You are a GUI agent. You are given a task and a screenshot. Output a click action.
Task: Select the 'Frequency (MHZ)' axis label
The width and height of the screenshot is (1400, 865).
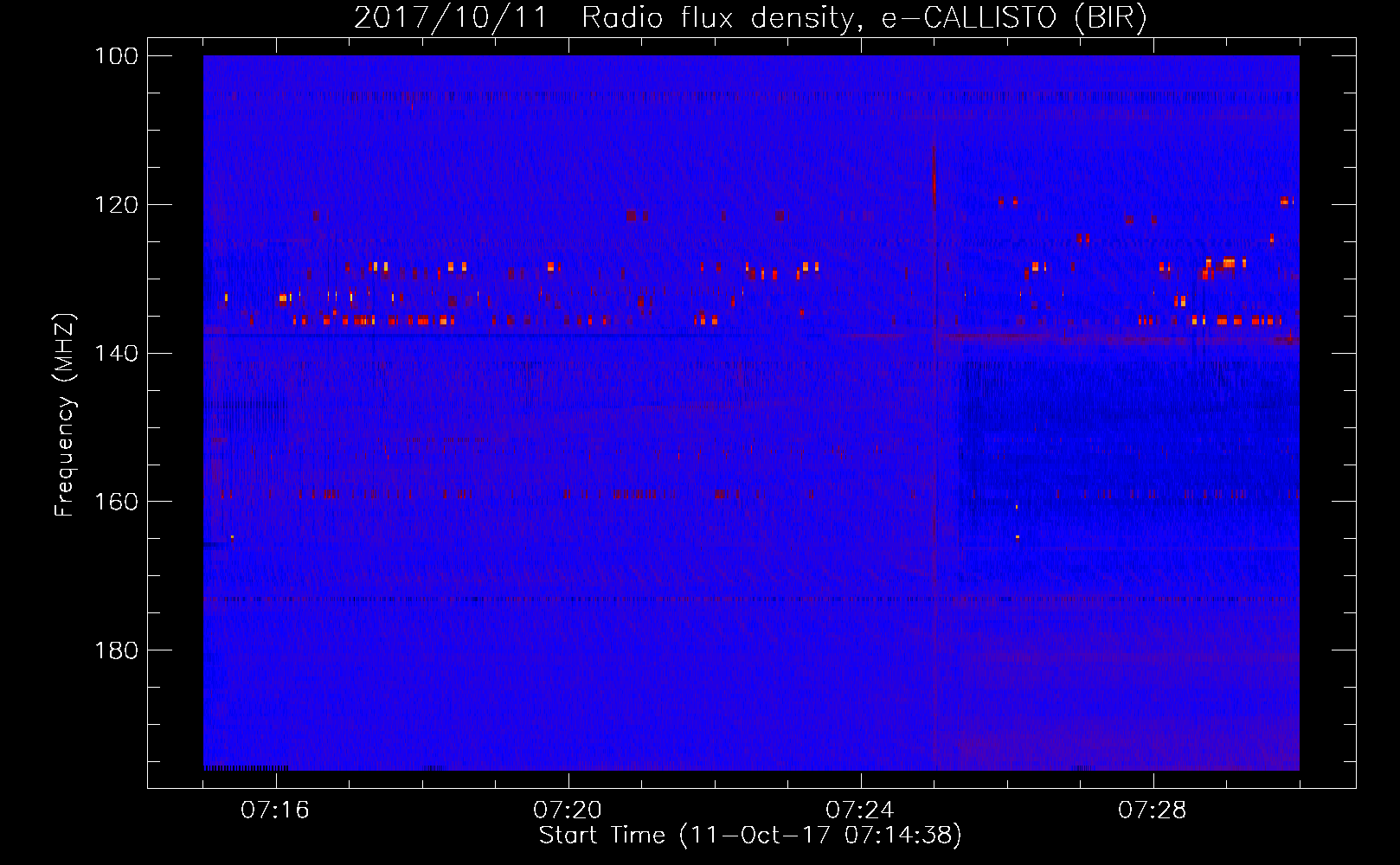click(x=65, y=415)
